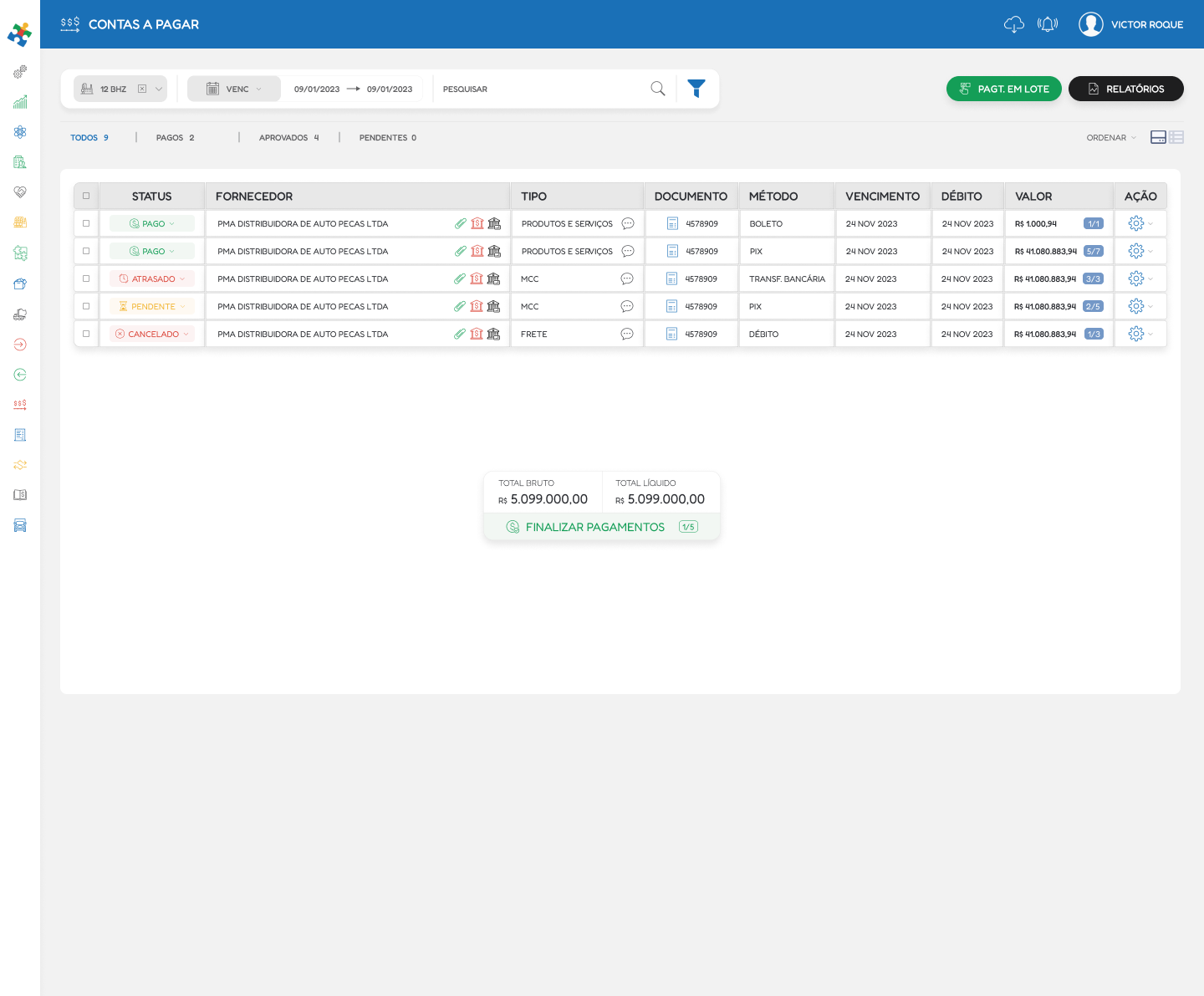
Task: Open the comment bubble in the FRETE row
Action: pyautogui.click(x=627, y=334)
